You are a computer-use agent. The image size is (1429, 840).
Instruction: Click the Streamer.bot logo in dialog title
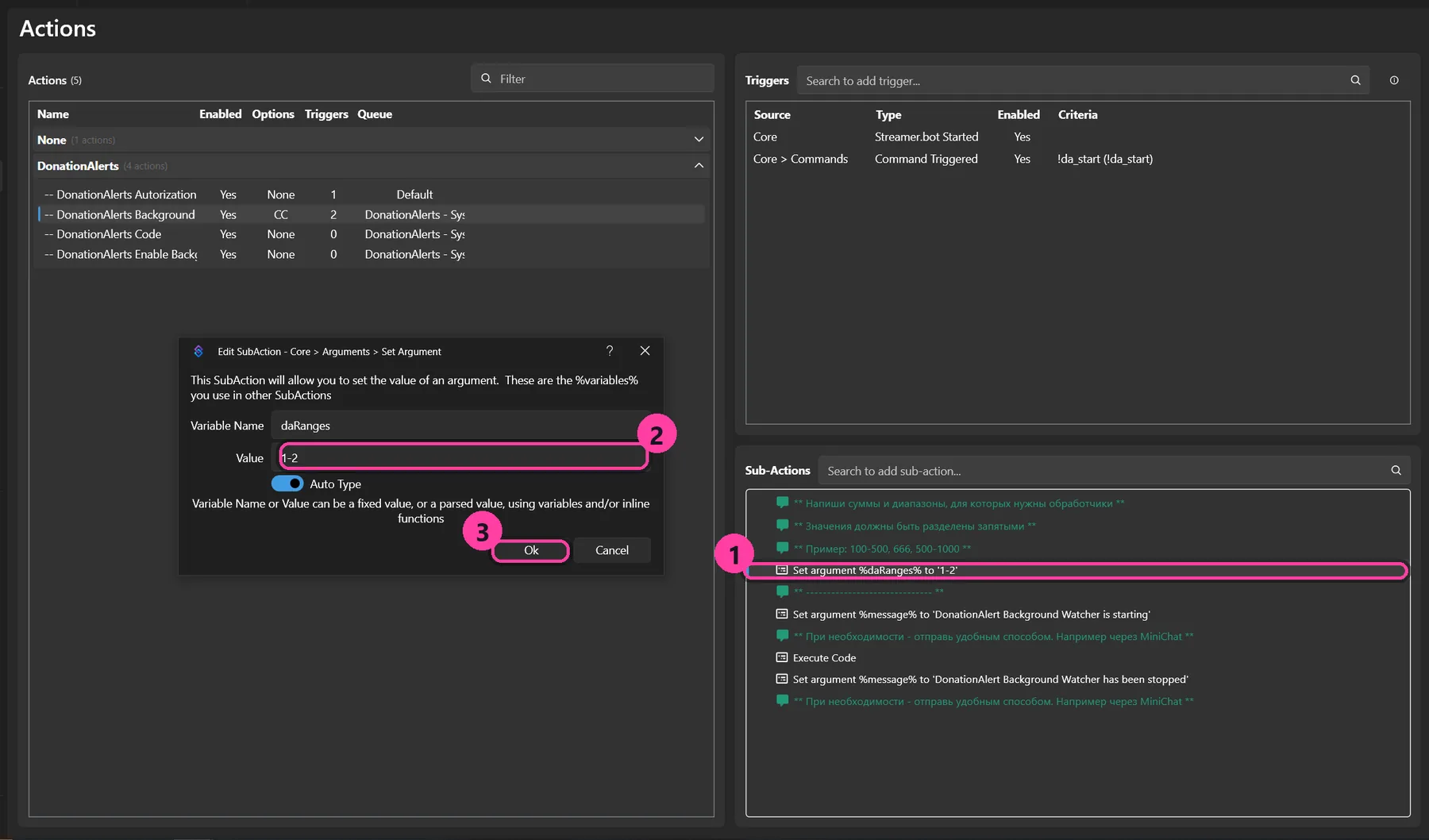click(198, 351)
